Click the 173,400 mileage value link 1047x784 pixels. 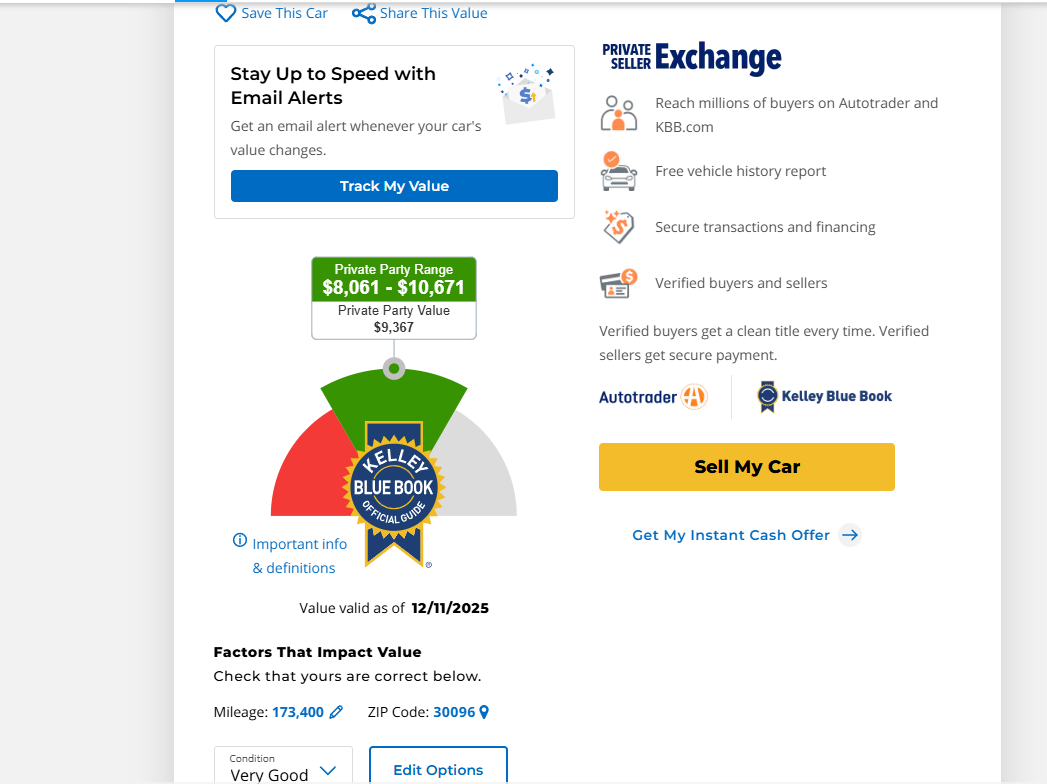[x=298, y=712]
